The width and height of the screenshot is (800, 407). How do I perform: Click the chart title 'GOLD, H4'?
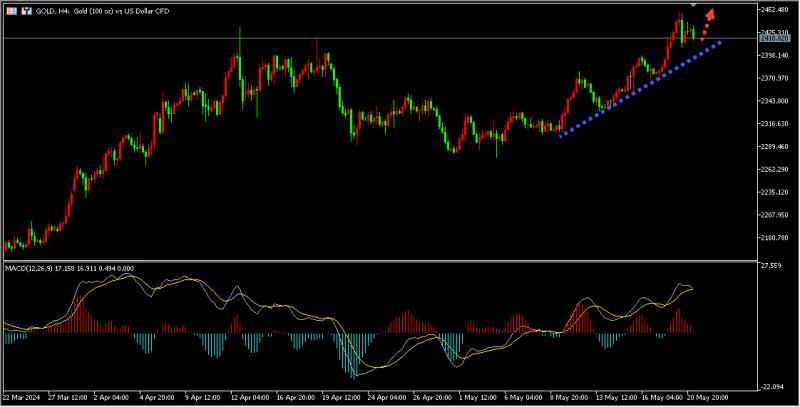[53, 11]
